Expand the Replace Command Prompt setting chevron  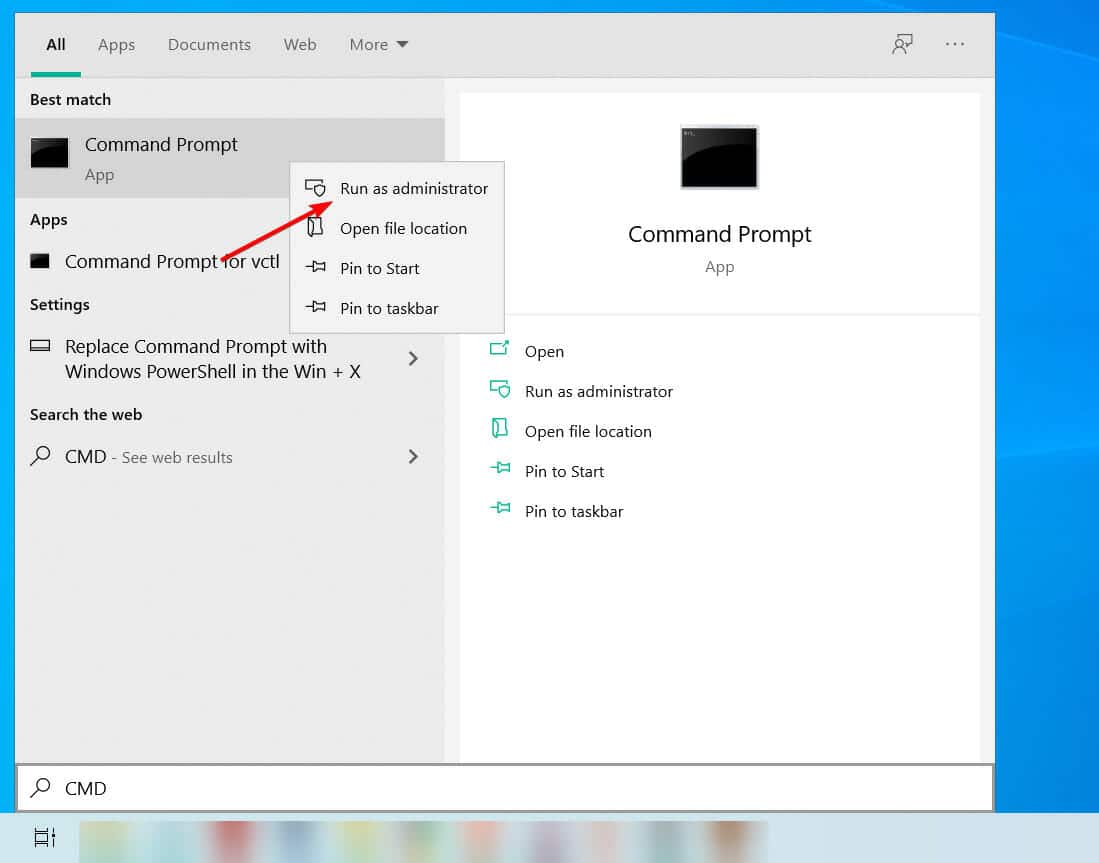click(x=413, y=359)
